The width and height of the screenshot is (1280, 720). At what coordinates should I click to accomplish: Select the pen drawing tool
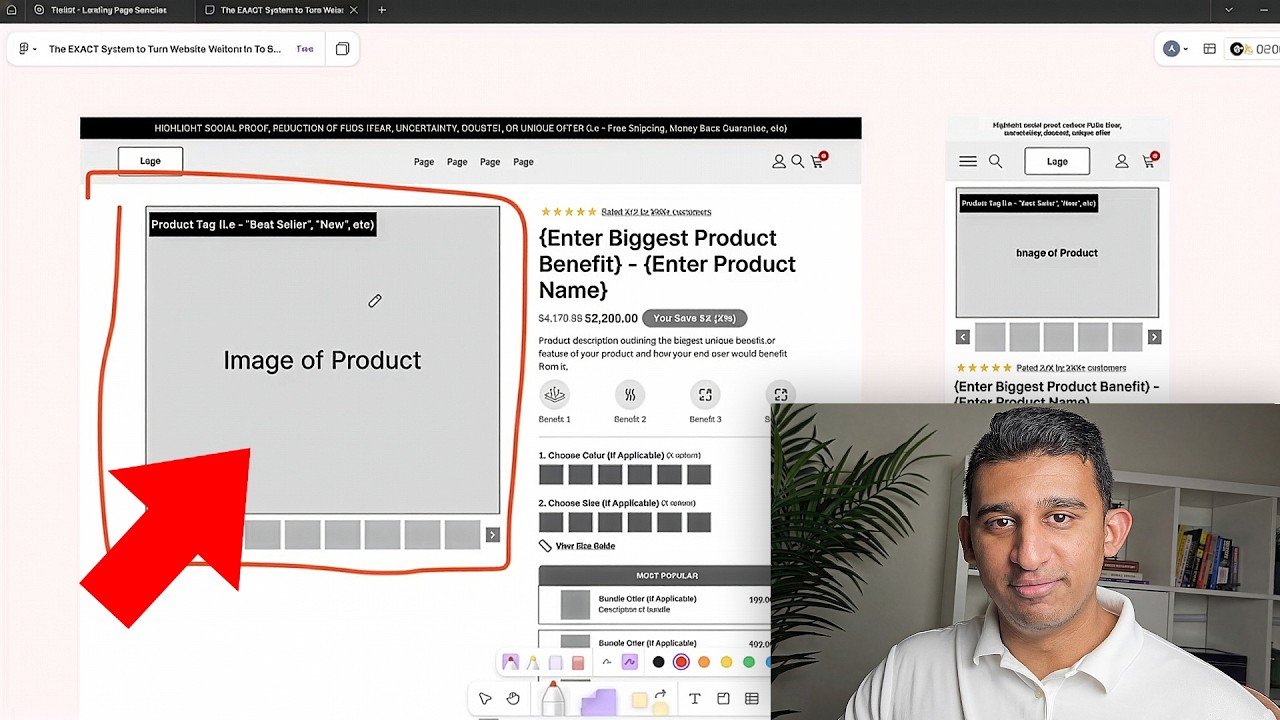(553, 698)
